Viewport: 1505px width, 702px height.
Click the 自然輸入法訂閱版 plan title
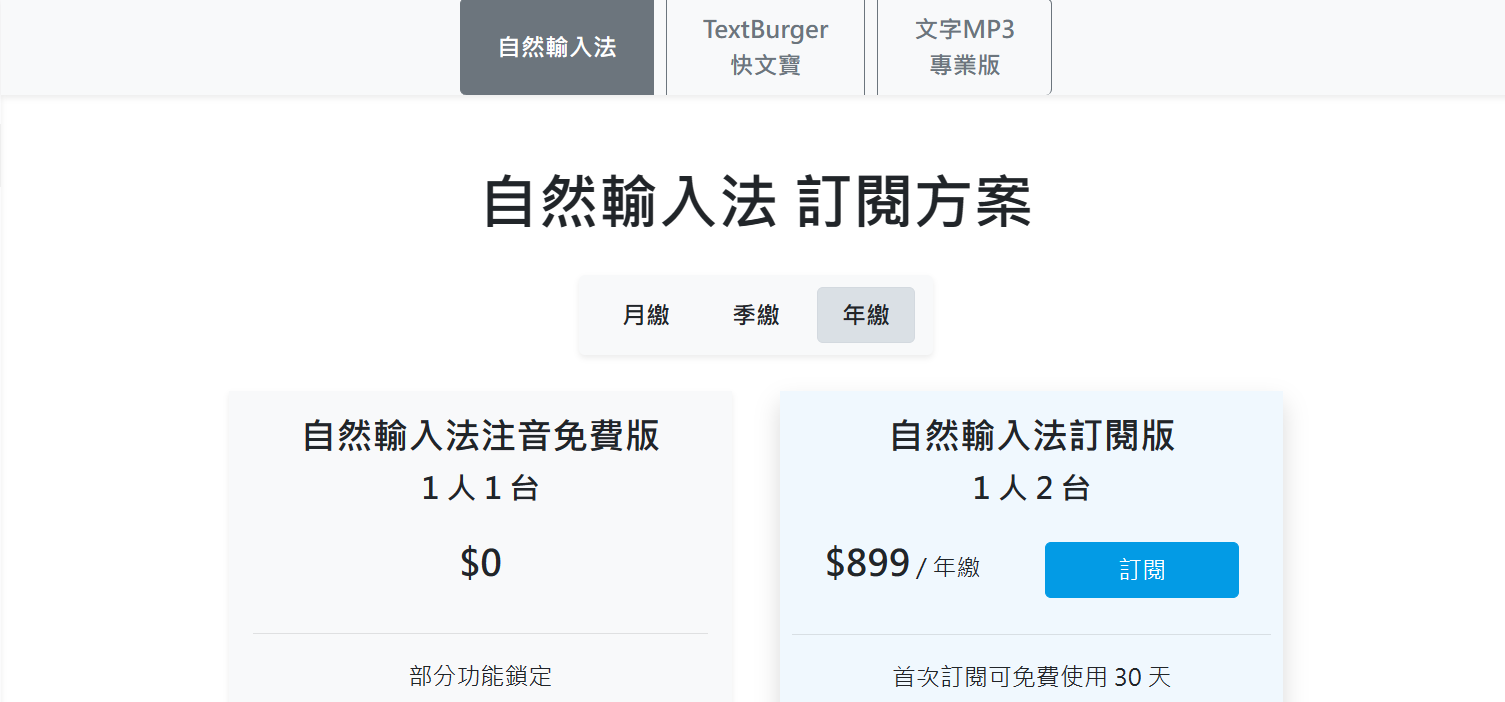pyautogui.click(x=1032, y=436)
